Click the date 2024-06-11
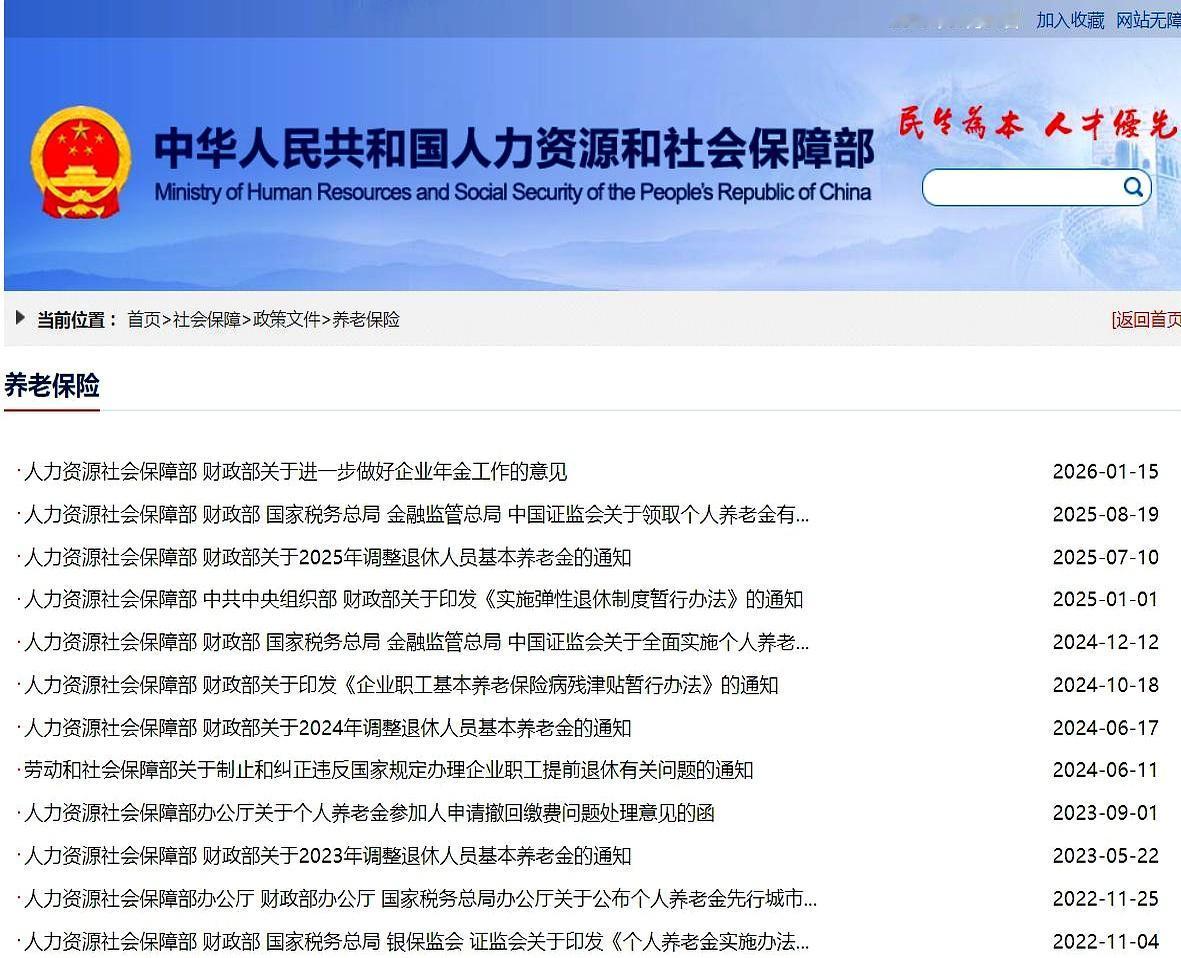The height and width of the screenshot is (958, 1181). [1105, 770]
